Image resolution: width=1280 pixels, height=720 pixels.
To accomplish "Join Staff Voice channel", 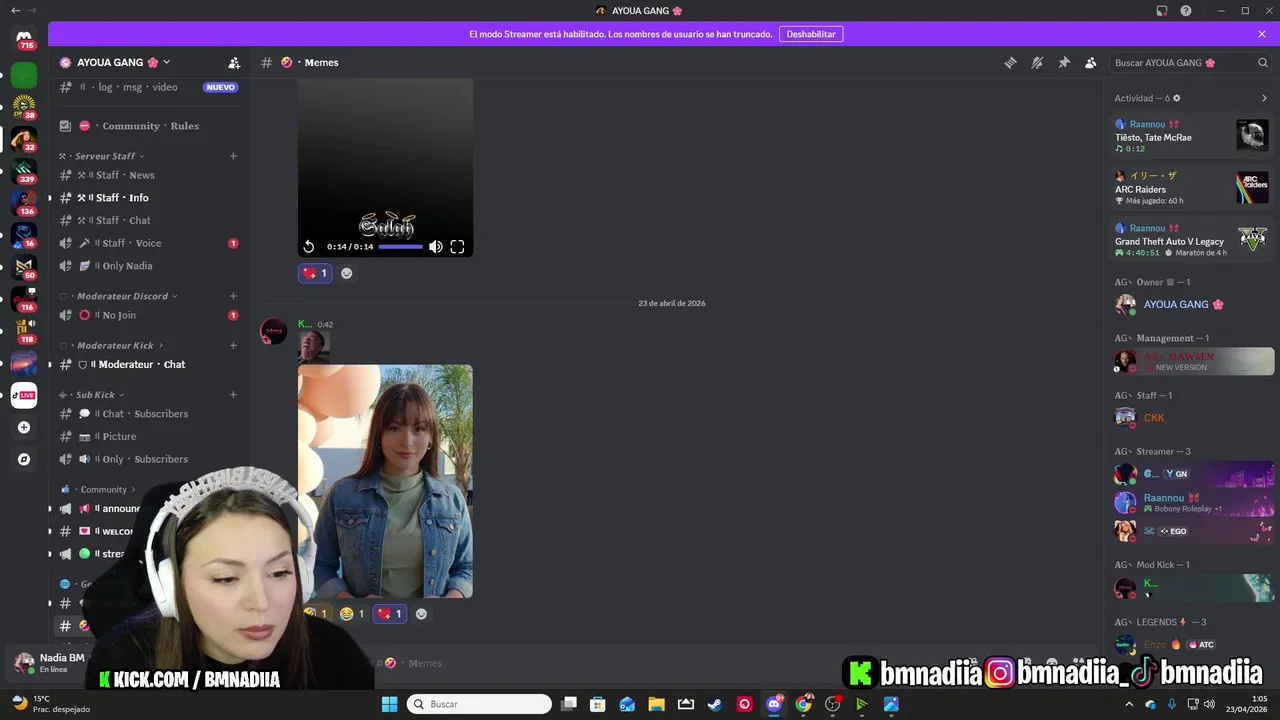I will tap(148, 243).
